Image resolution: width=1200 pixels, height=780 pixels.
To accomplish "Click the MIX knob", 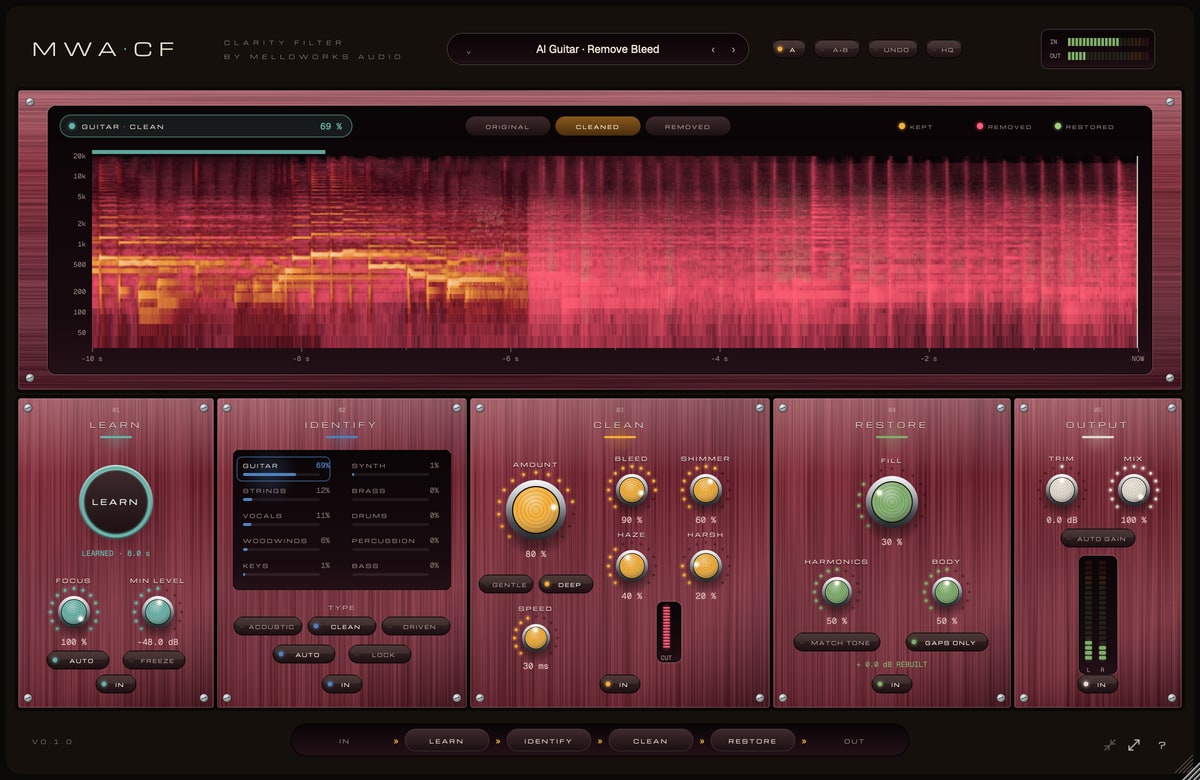I will click(1133, 489).
